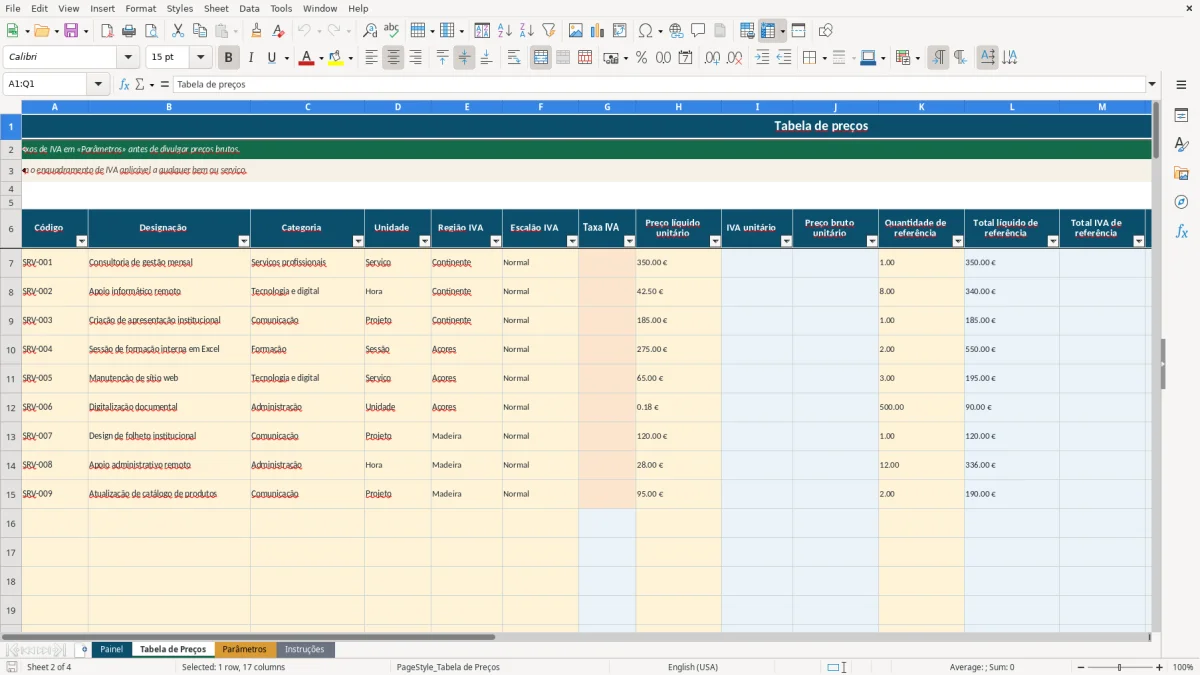Open the sidebar Properties panel
The height and width of the screenshot is (675, 1200).
point(1181,115)
